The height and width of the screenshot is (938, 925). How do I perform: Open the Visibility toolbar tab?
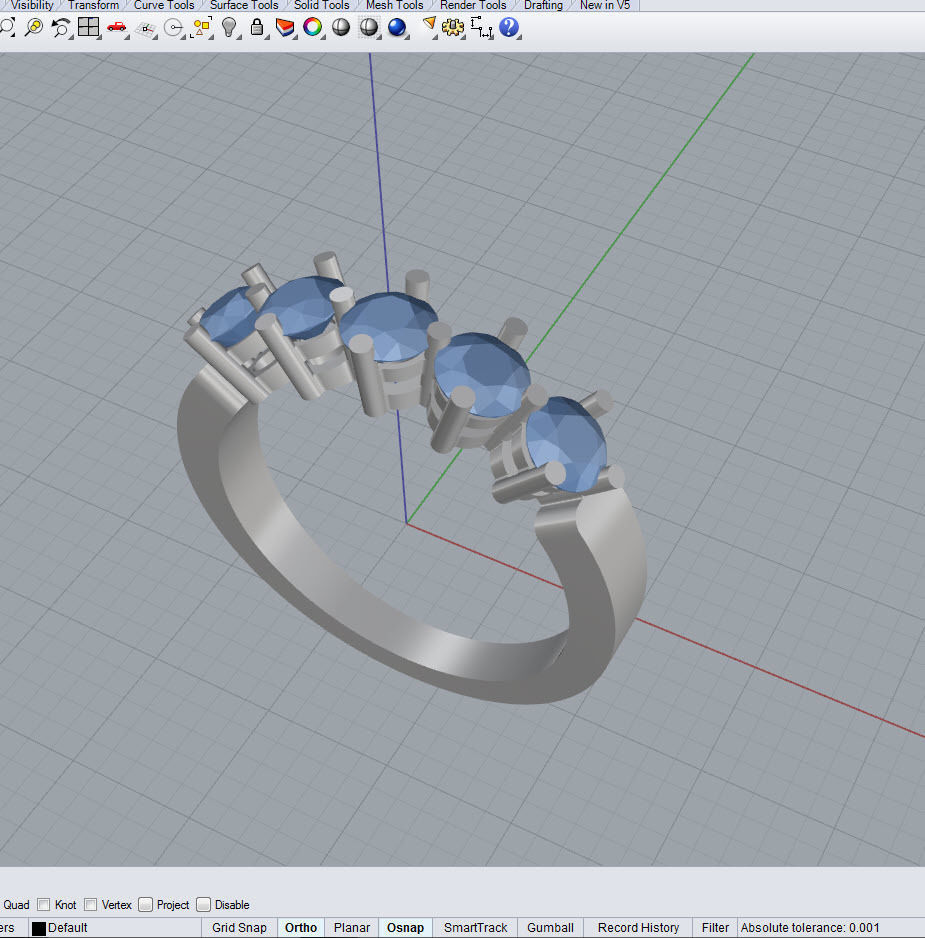pyautogui.click(x=32, y=5)
